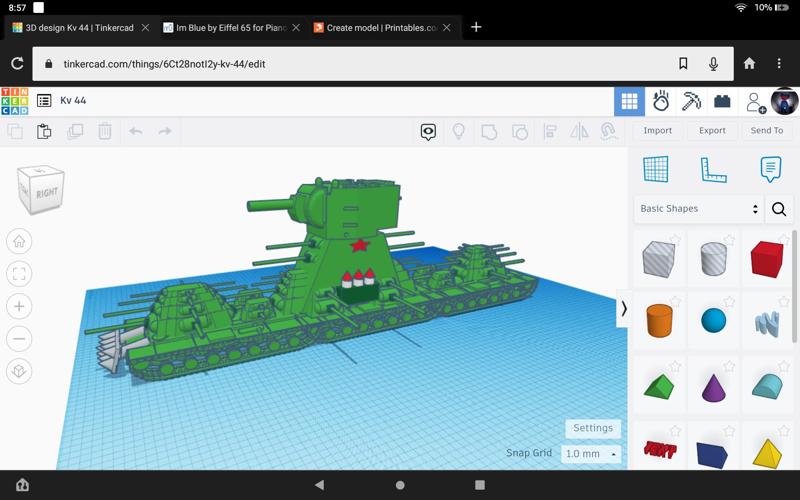This screenshot has width=800, height=500.
Task: Collapse the shapes panel chevron
Action: 623,308
